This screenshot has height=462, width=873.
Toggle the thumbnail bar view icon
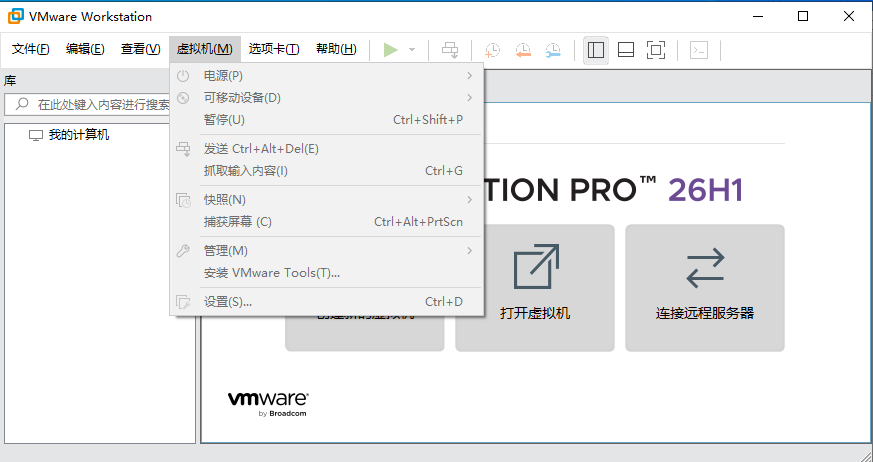coord(626,50)
